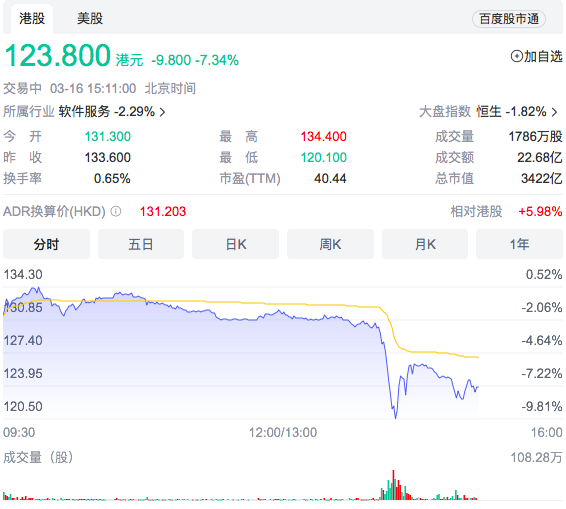The image size is (566, 509).
Task: Click the 大盘指数 恒生 link
Action: tap(489, 112)
